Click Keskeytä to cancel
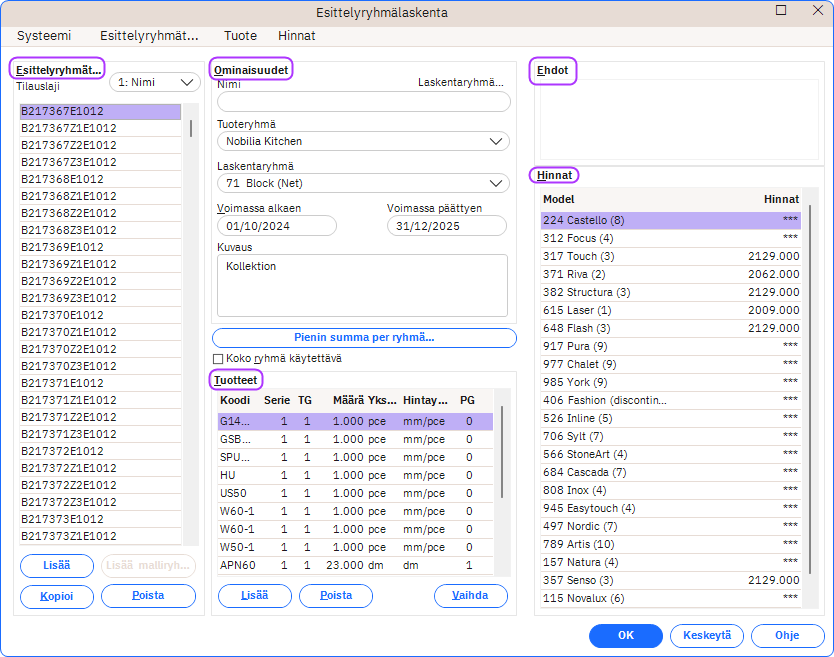Image resolution: width=834 pixels, height=657 pixels. pos(707,635)
